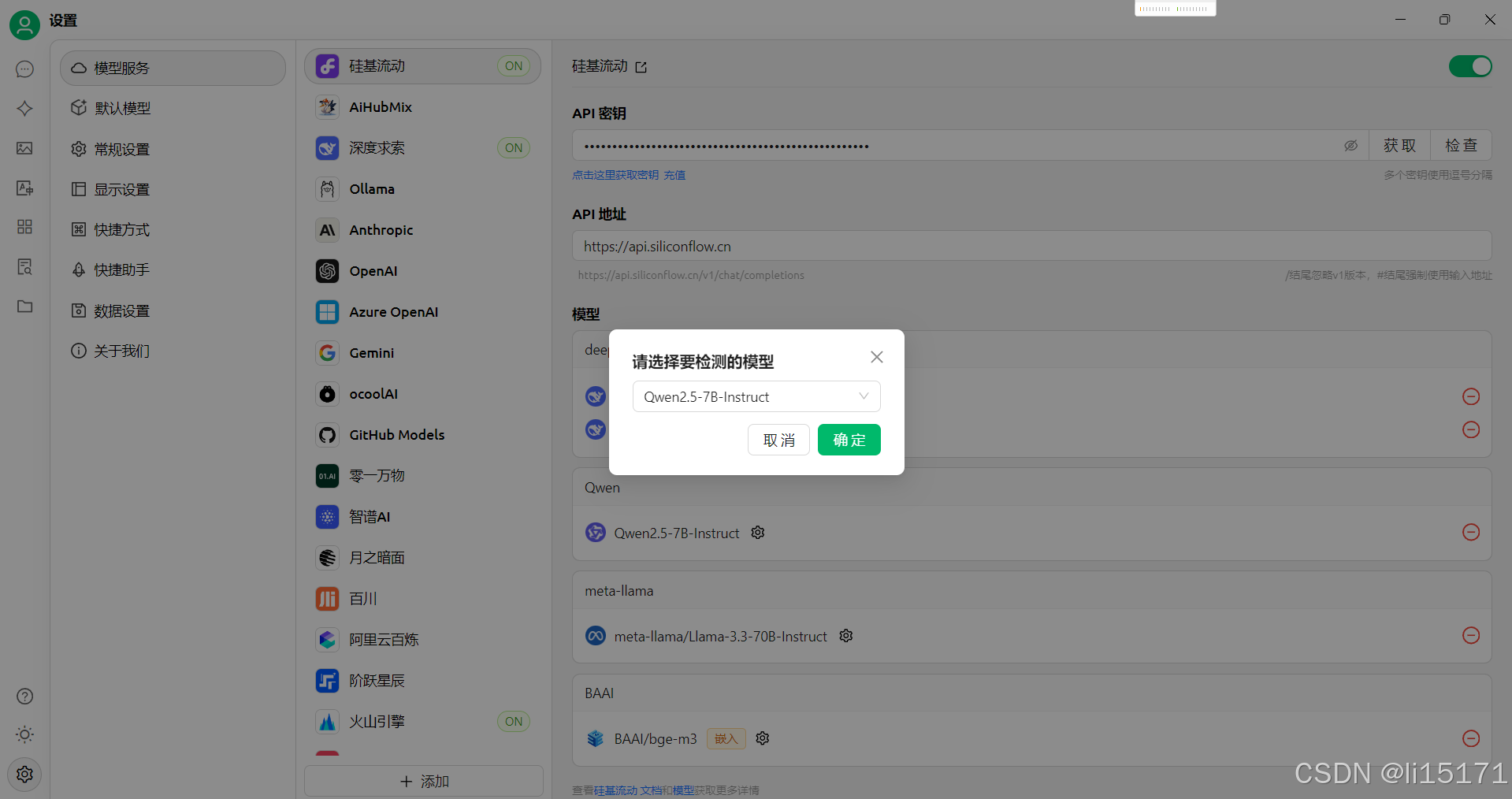1512x799 pixels.
Task: Open settings gear for BAAI/bge-m3 model
Action: click(x=763, y=738)
